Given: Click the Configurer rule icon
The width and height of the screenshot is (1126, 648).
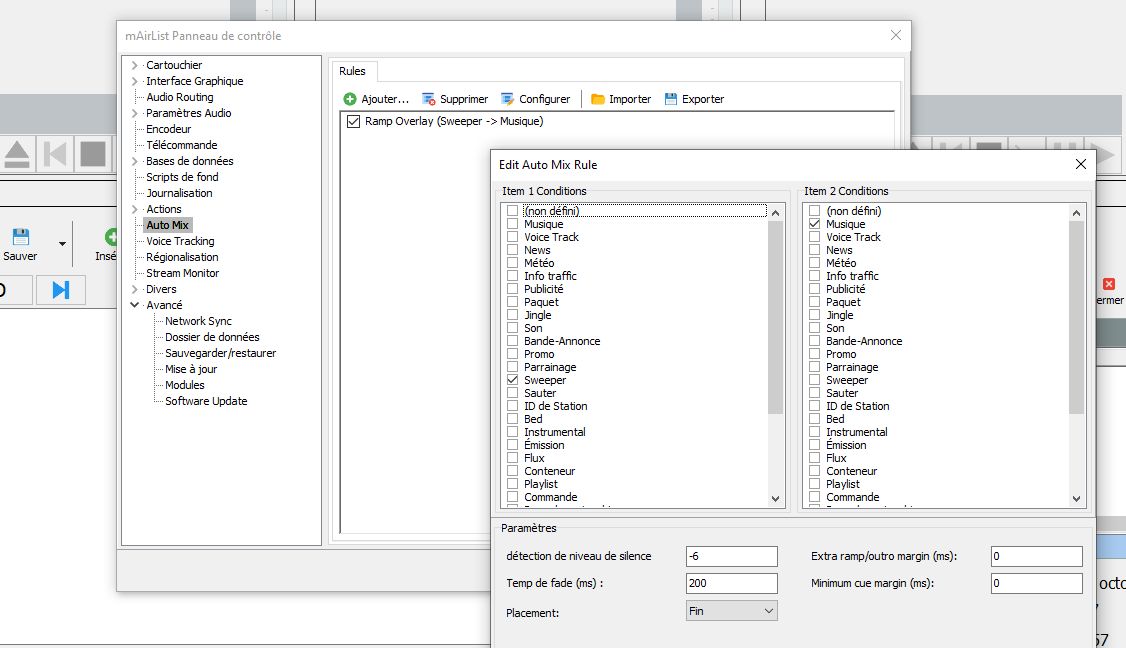Looking at the screenshot, I should pyautogui.click(x=508, y=99).
